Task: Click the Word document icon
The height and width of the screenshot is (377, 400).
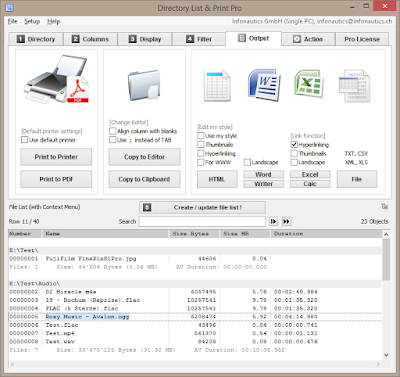Action: point(264,85)
